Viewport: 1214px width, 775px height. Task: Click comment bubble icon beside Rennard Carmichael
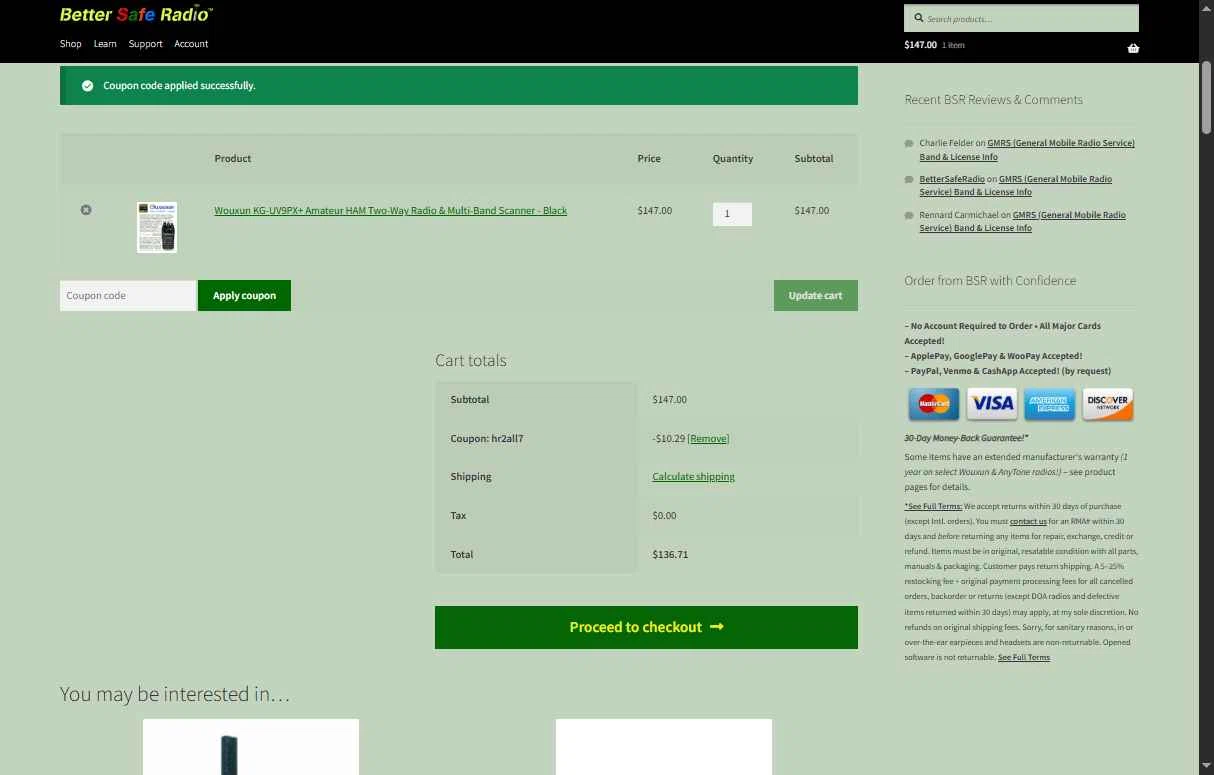point(909,216)
